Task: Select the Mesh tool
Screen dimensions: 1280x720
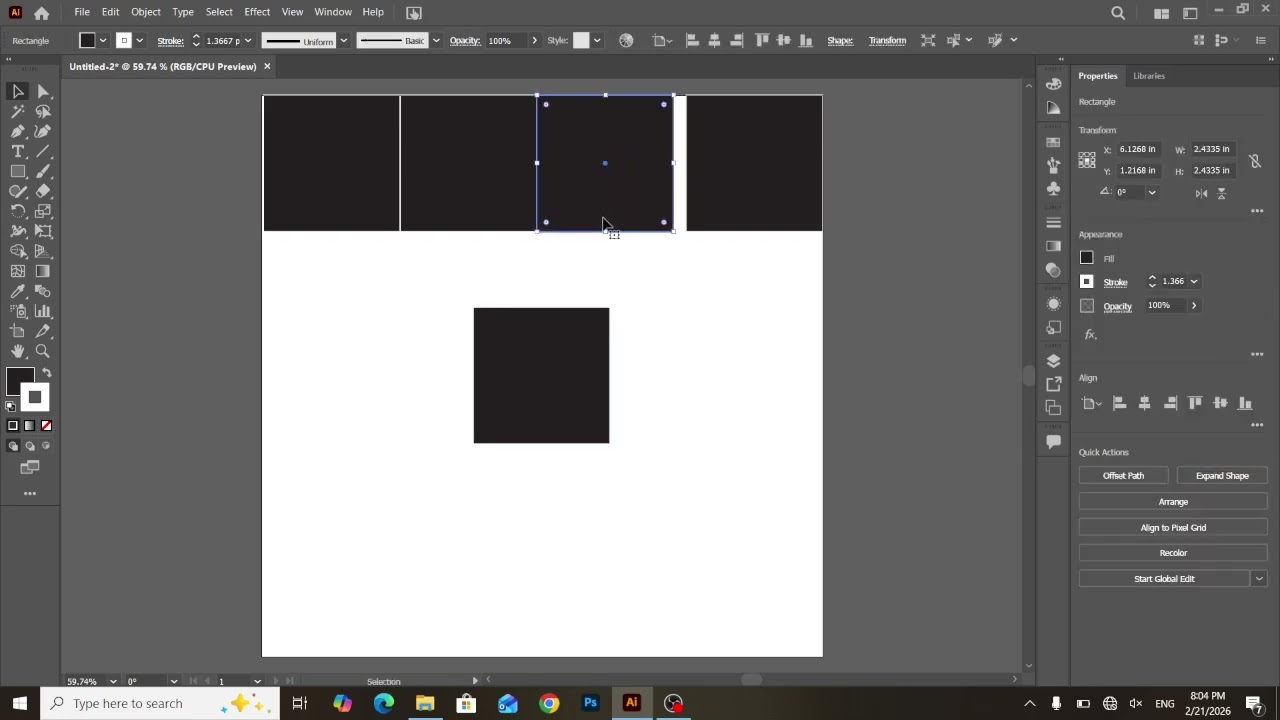Action: [18, 271]
